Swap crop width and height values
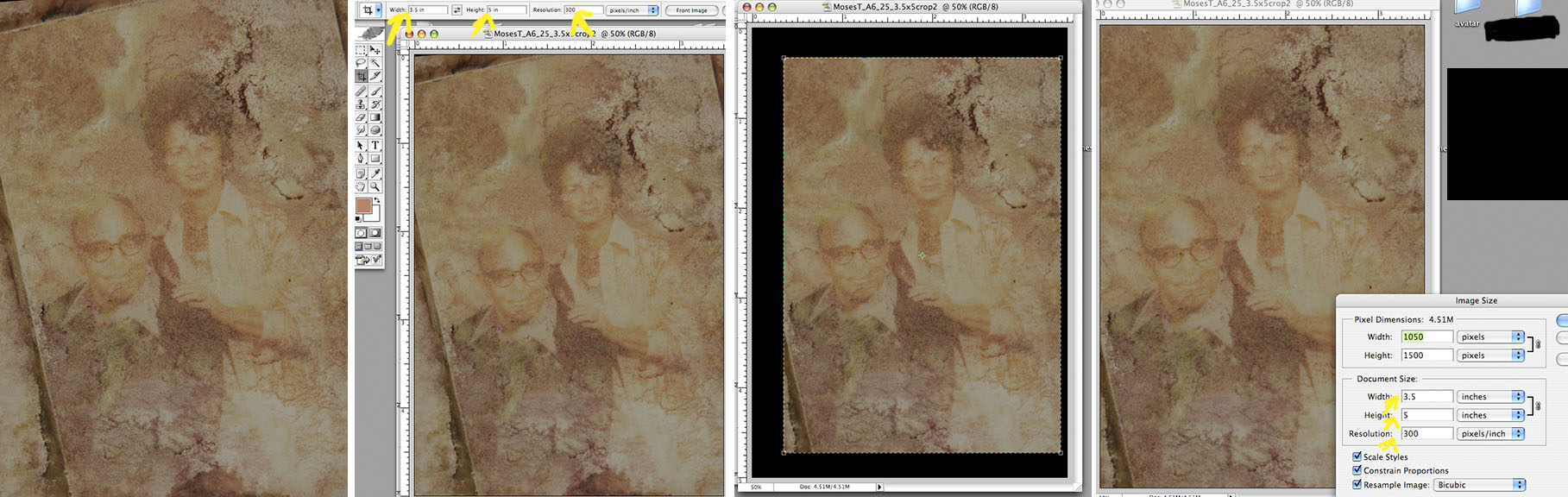The width and height of the screenshot is (1568, 497). [x=457, y=10]
